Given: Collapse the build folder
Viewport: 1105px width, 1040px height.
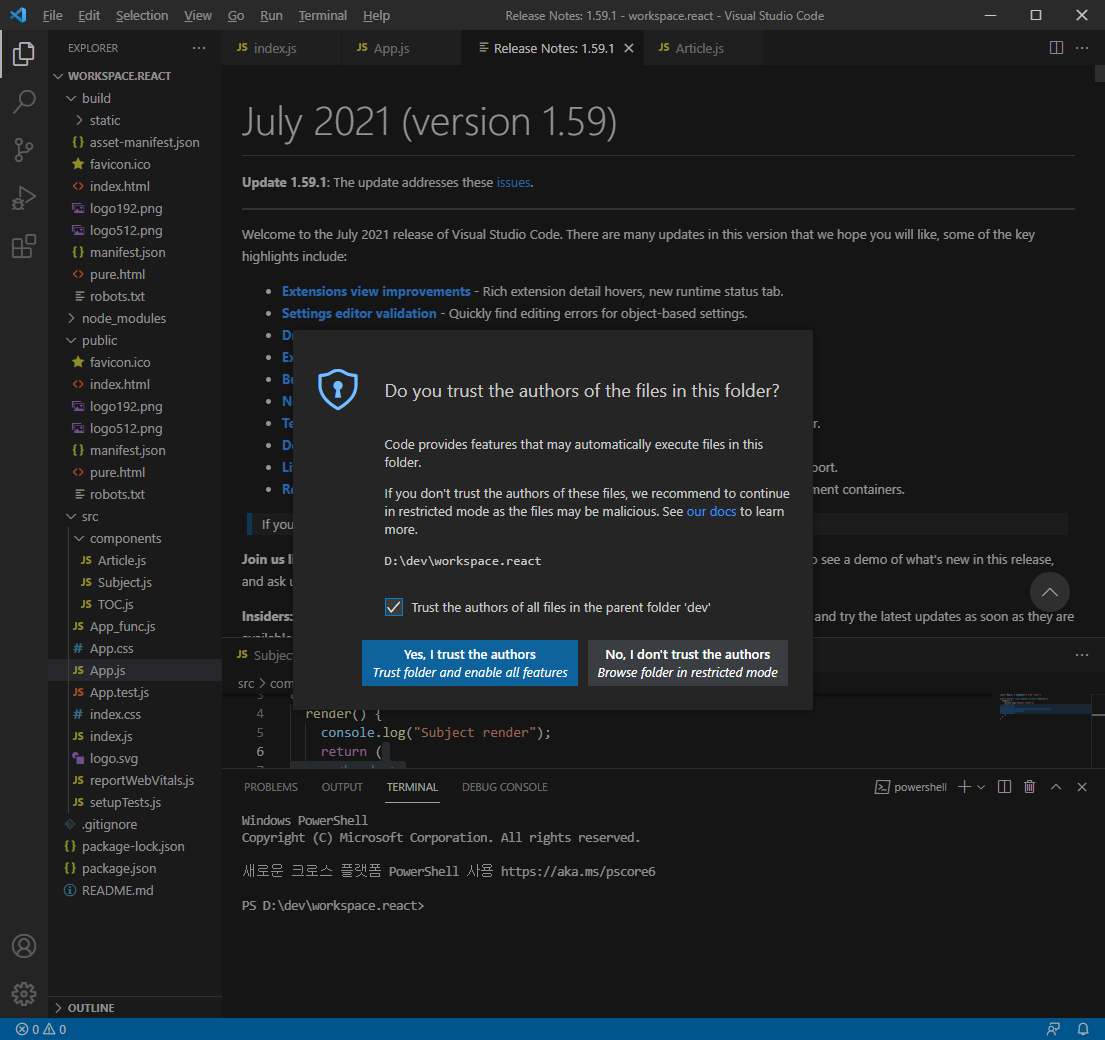Looking at the screenshot, I should click(x=70, y=98).
